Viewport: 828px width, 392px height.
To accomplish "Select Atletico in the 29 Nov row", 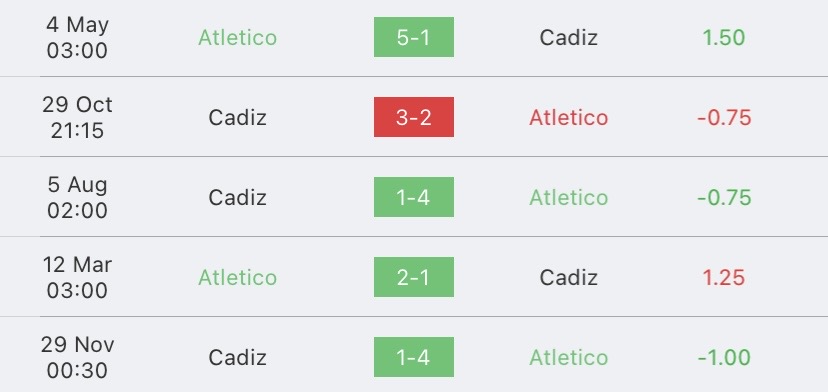I will (569, 358).
